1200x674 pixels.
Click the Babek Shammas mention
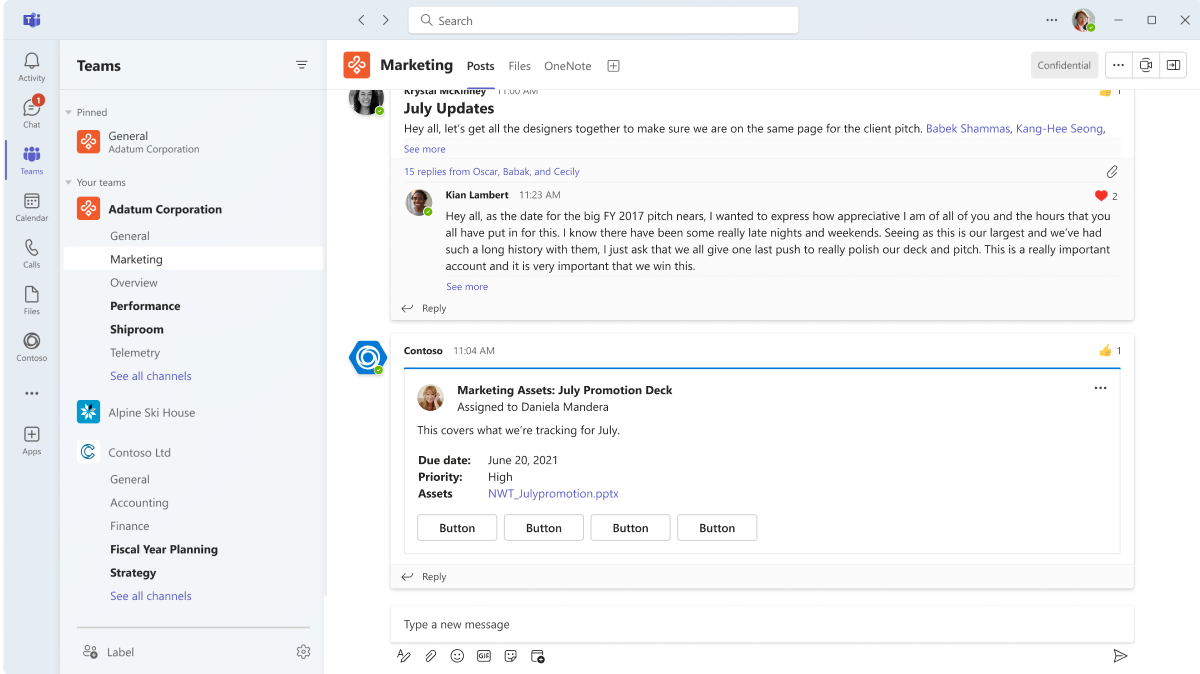tap(968, 129)
